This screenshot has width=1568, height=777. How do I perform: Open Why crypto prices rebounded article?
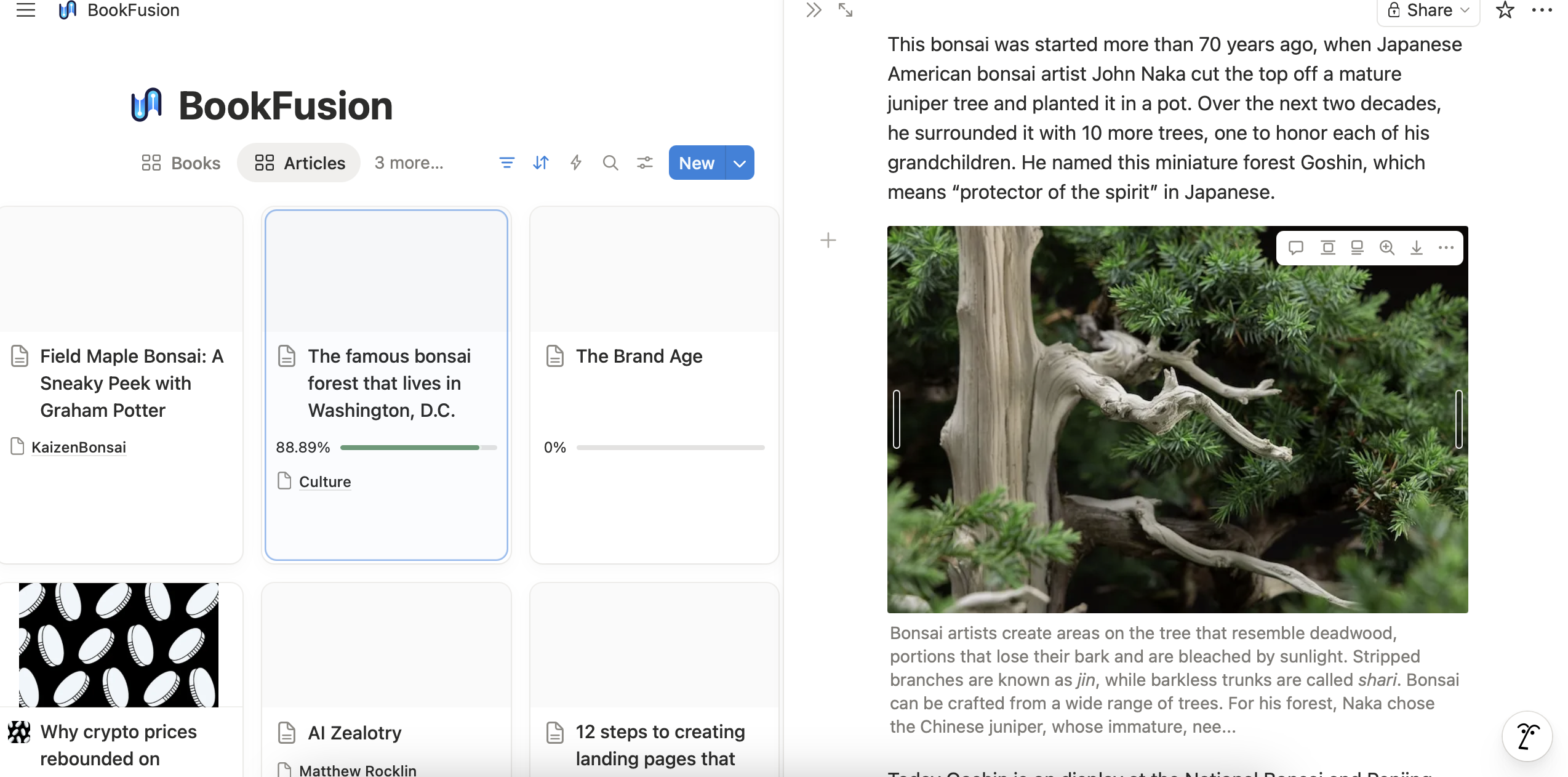[119, 745]
